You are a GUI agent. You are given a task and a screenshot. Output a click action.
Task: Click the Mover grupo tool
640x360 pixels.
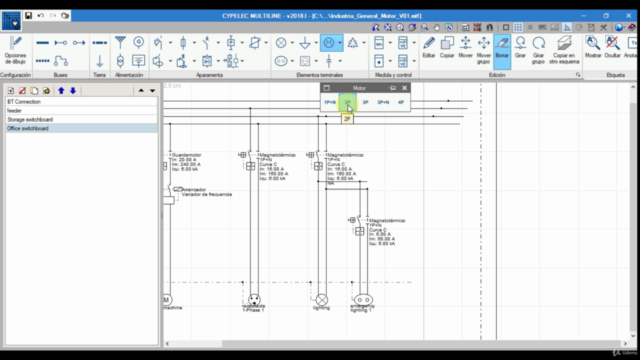(x=484, y=50)
